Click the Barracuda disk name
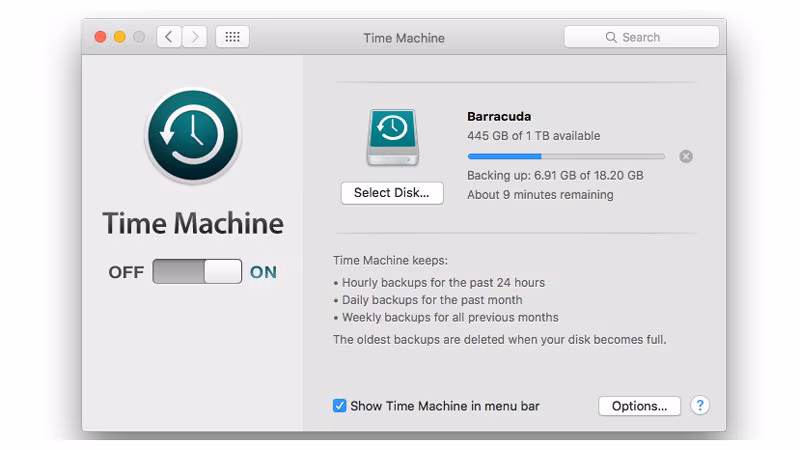The image size is (800, 450). tap(499, 116)
